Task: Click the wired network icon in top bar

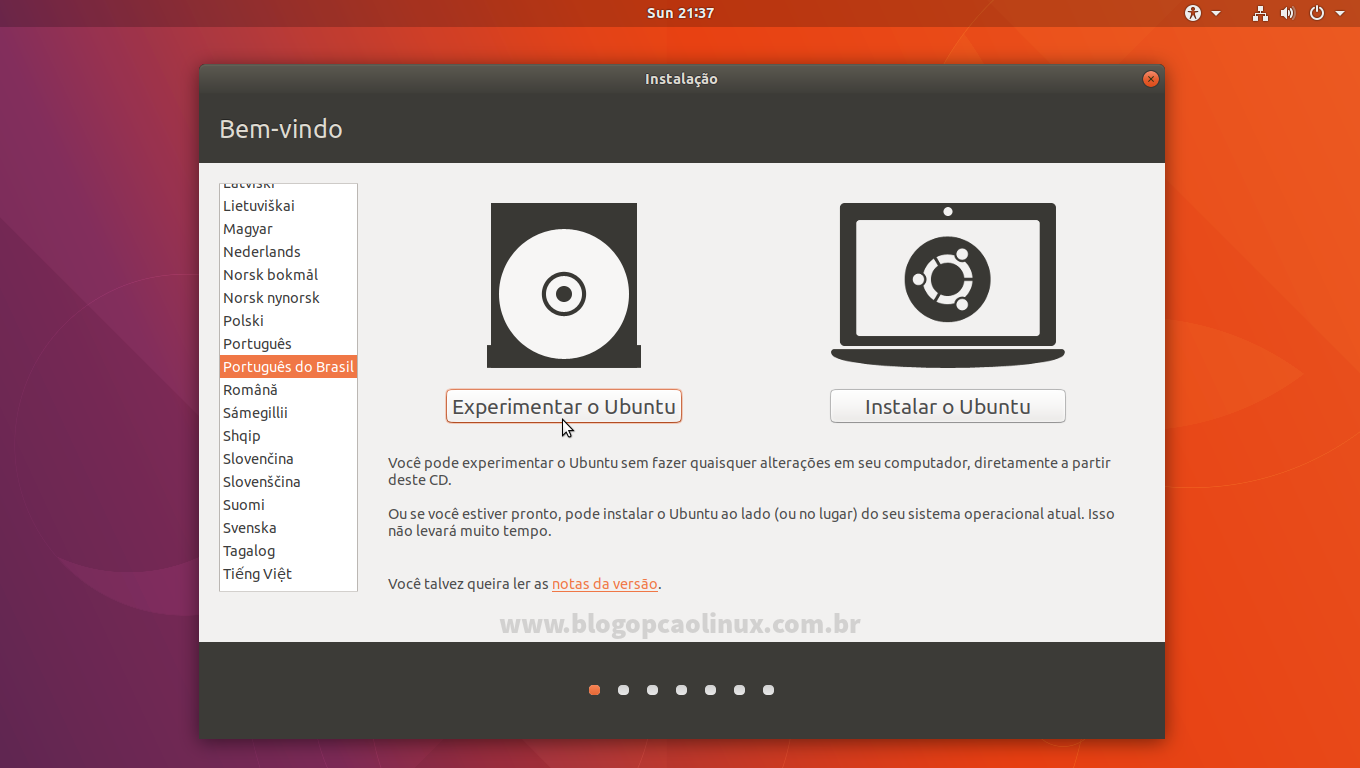Action: coord(1259,13)
